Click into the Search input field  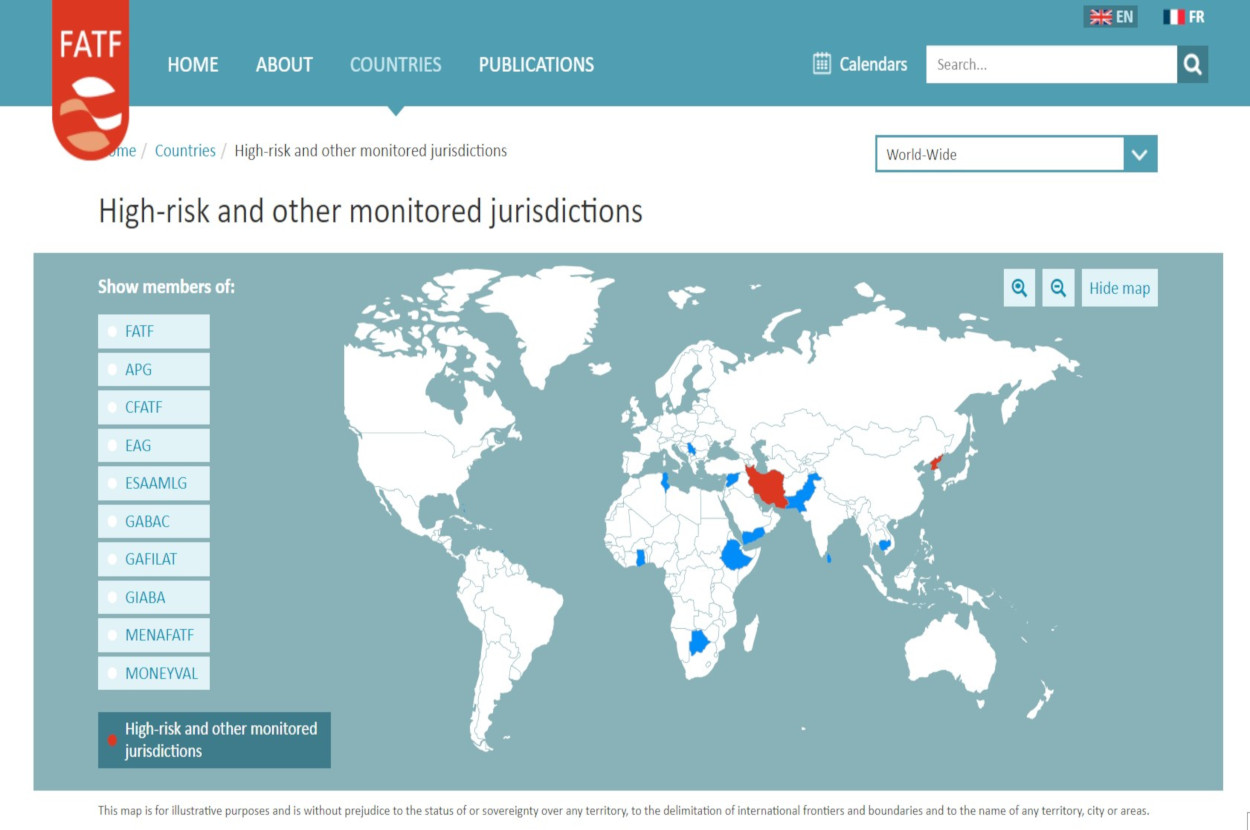[x=1050, y=65]
